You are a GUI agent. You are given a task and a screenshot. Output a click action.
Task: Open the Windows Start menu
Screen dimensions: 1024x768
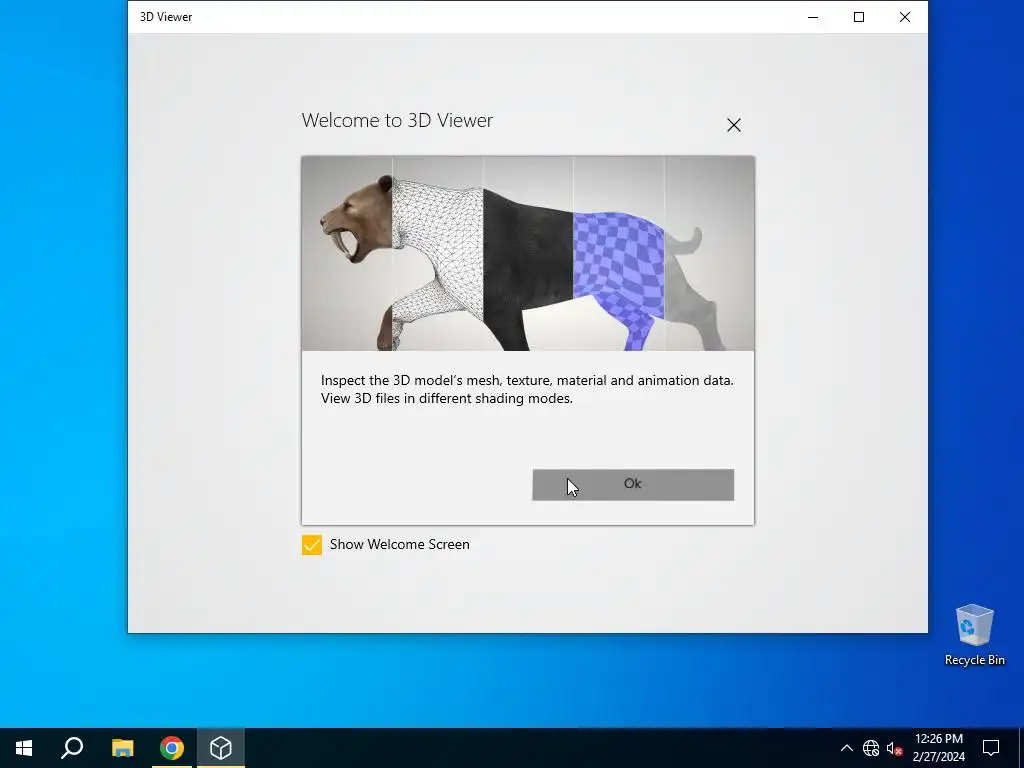coord(24,748)
